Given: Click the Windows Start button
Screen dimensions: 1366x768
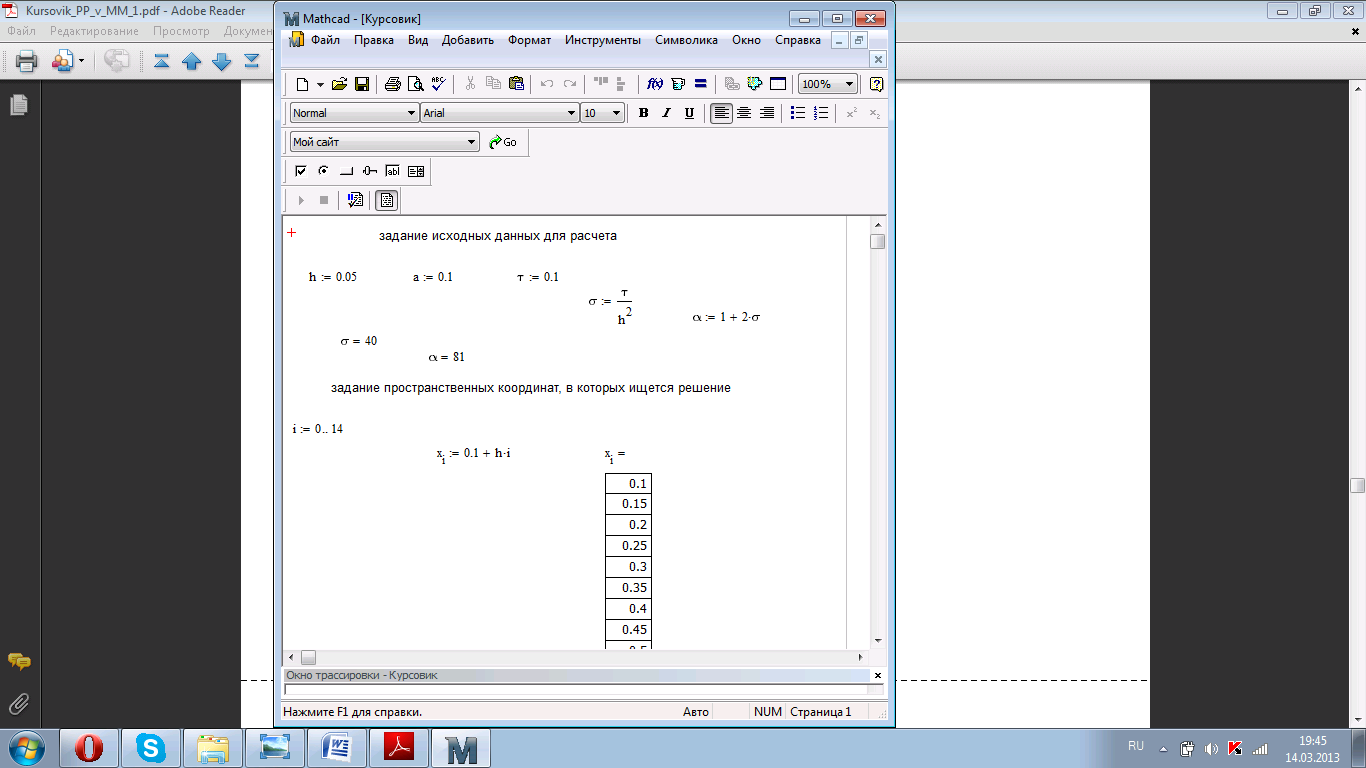Looking at the screenshot, I should tap(25, 747).
